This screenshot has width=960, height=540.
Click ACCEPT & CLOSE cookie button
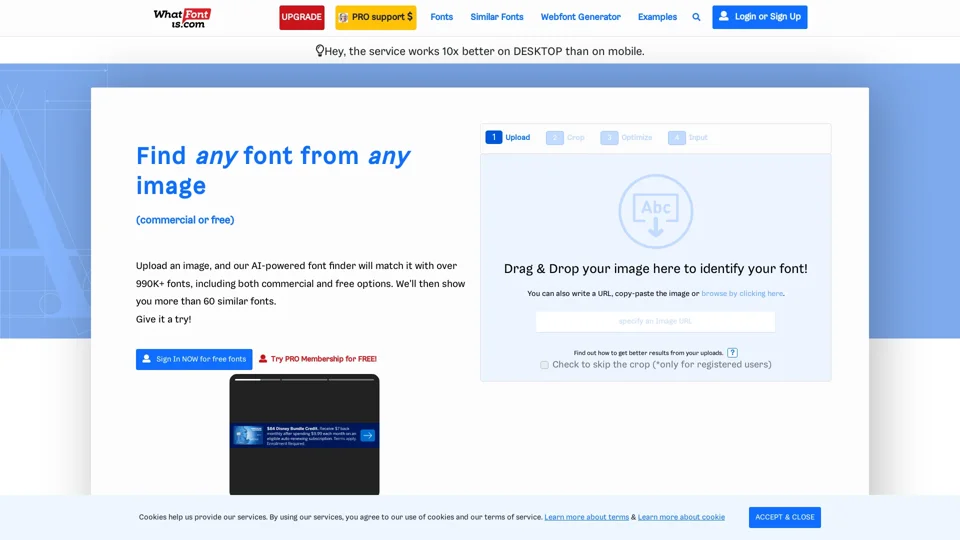(x=784, y=517)
